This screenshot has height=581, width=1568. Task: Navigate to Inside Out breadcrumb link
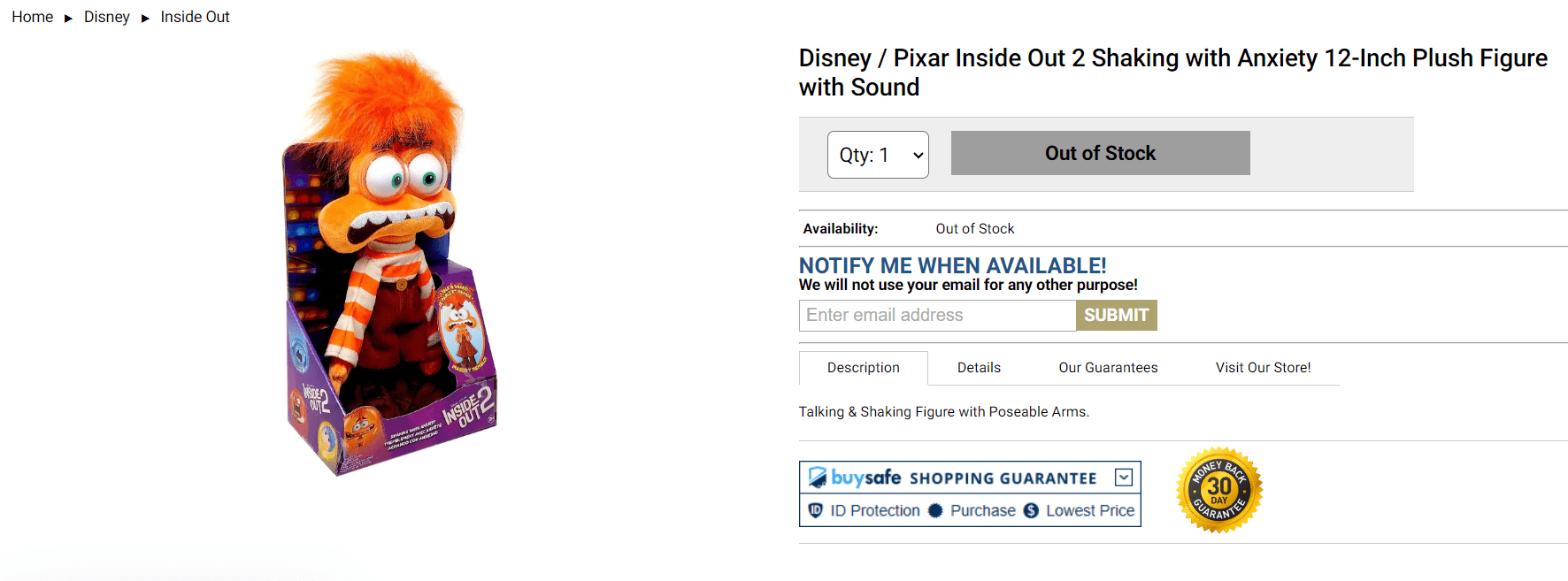[x=195, y=17]
